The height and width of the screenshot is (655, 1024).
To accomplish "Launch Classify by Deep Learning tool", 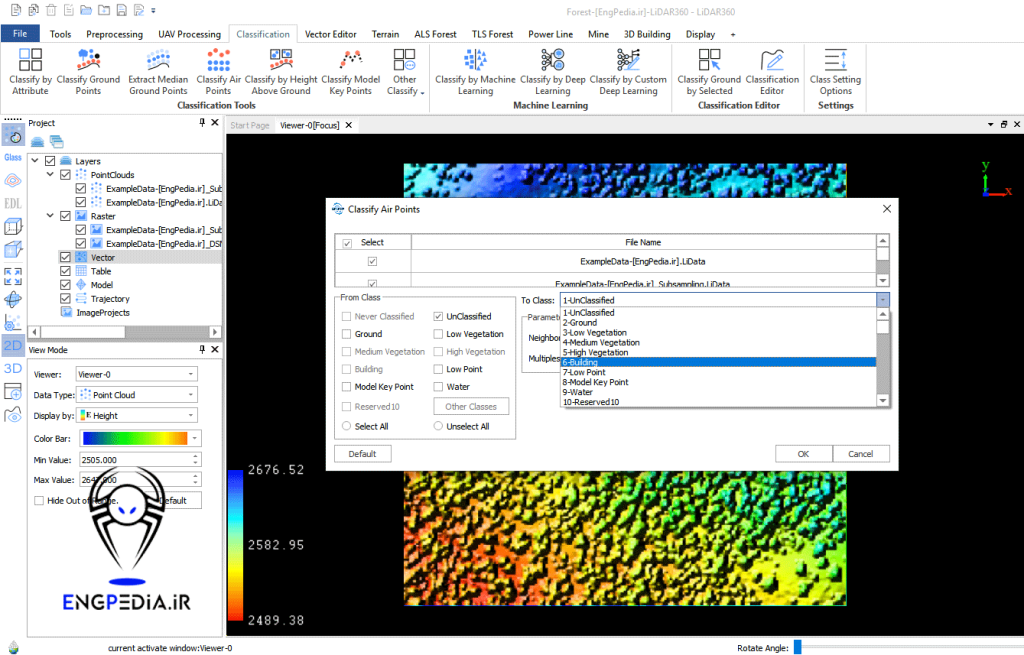I will coord(552,71).
